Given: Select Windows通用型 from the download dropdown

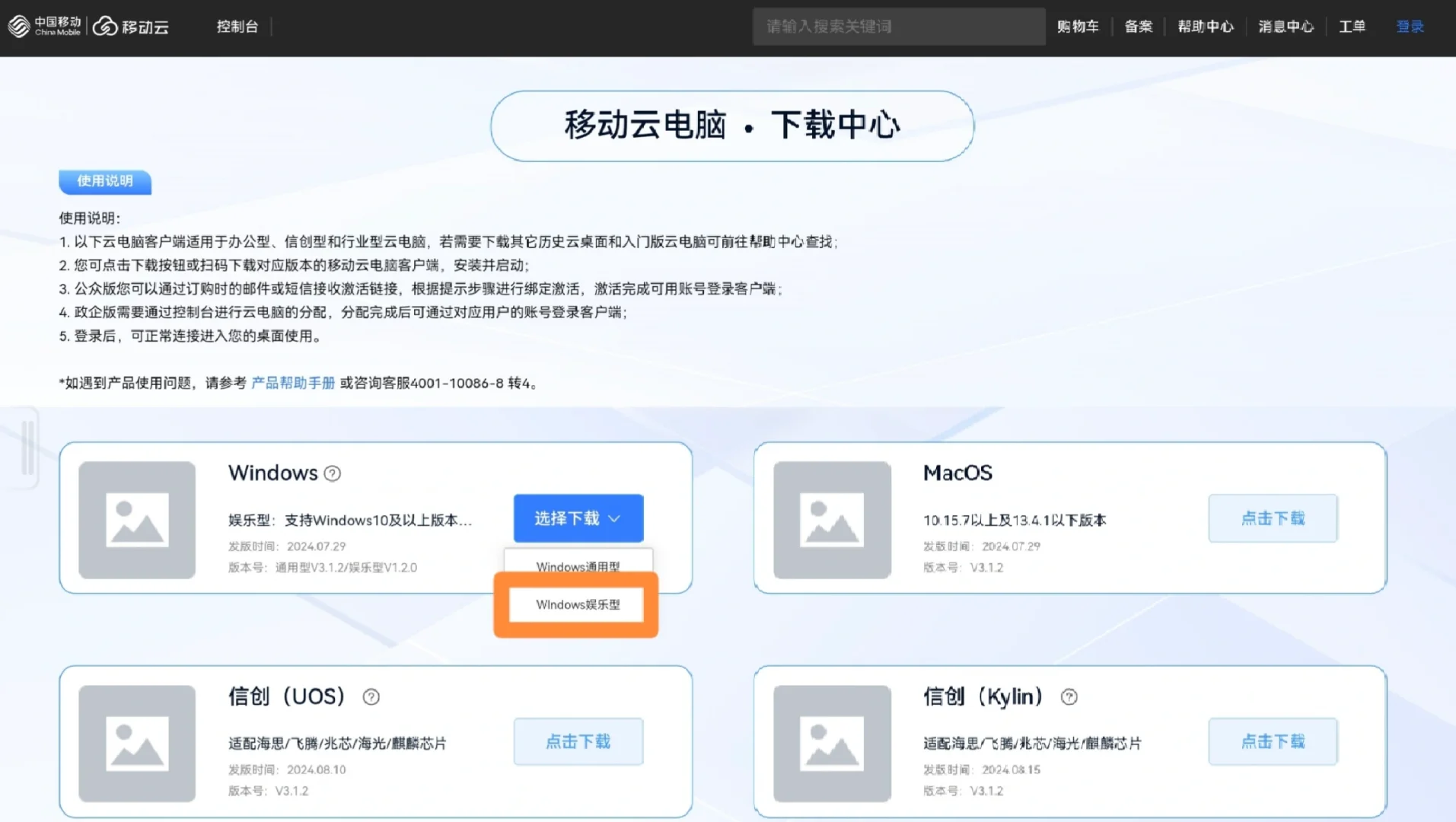Looking at the screenshot, I should click(x=578, y=566).
